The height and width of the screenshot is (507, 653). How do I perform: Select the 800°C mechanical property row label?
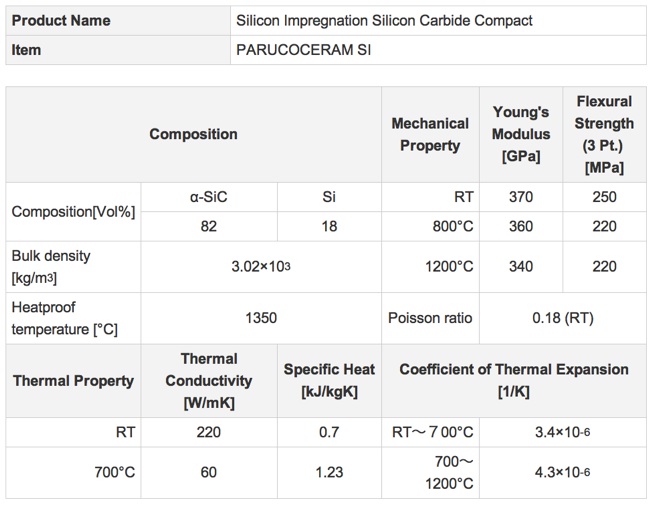click(x=430, y=226)
